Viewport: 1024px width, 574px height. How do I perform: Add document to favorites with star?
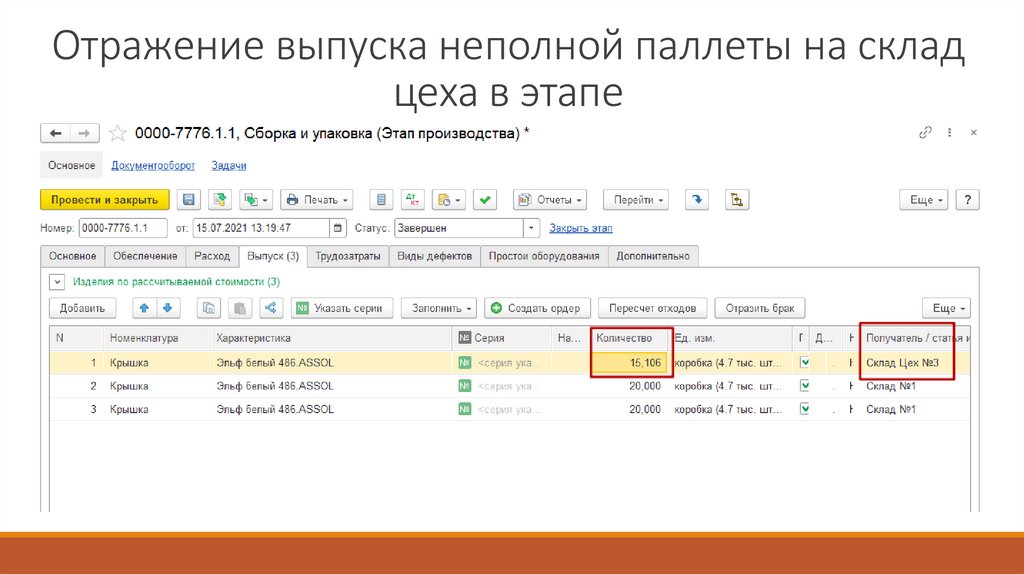(118, 133)
